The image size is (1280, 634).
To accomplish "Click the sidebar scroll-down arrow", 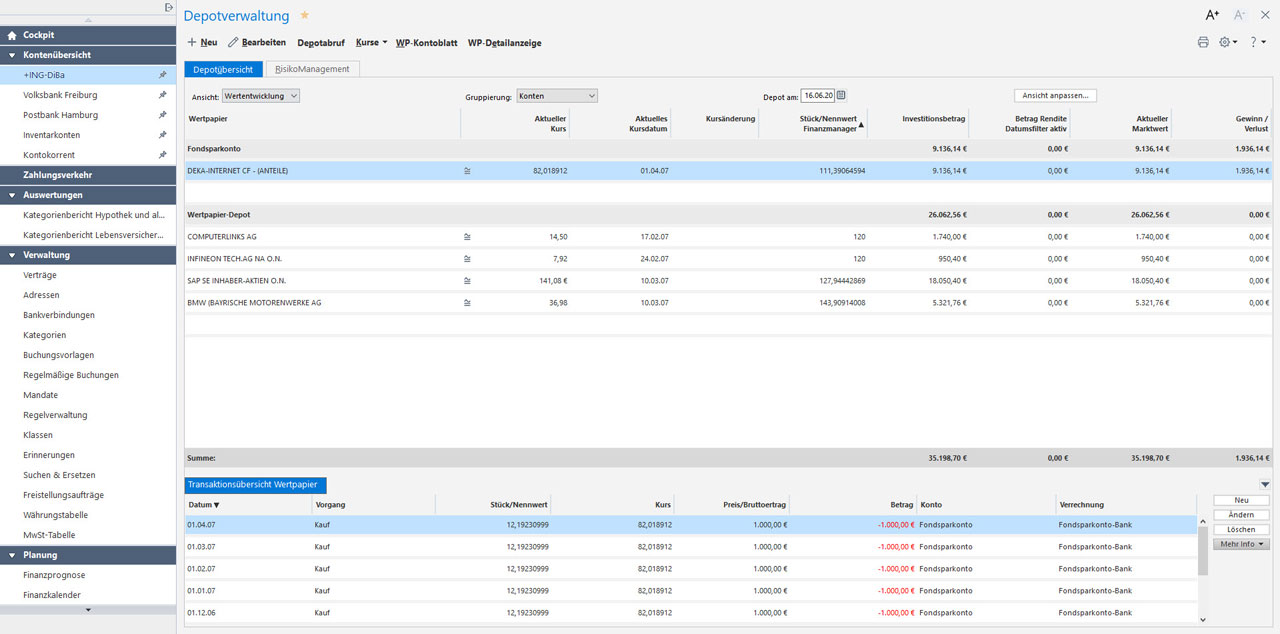I will point(88,609).
